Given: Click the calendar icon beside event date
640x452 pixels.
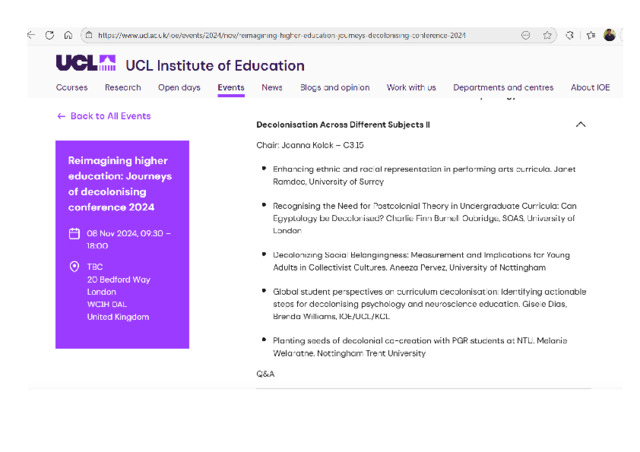Looking at the screenshot, I should click(x=74, y=234).
